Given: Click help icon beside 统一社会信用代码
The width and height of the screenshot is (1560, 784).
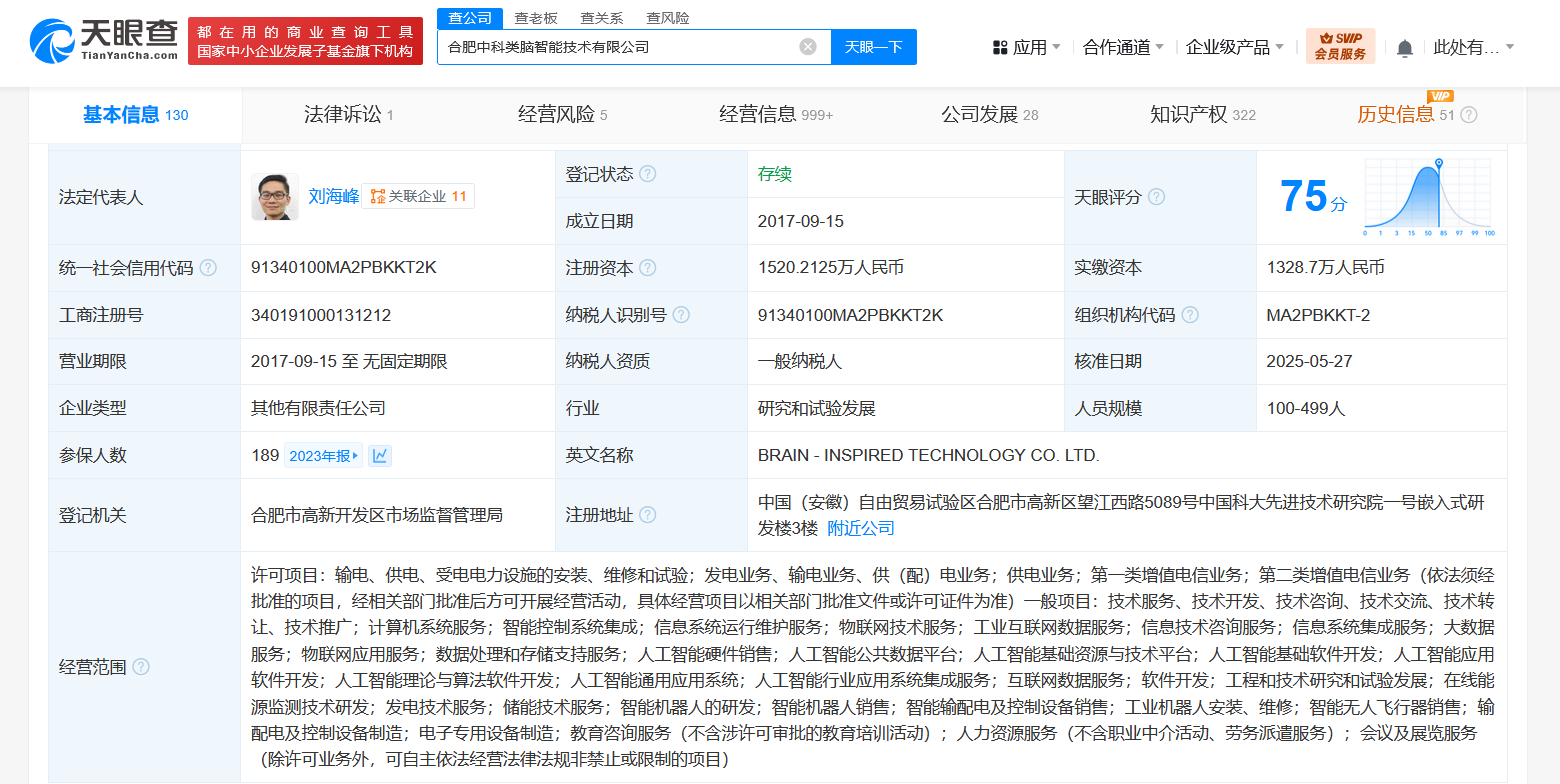Looking at the screenshot, I should point(208,268).
